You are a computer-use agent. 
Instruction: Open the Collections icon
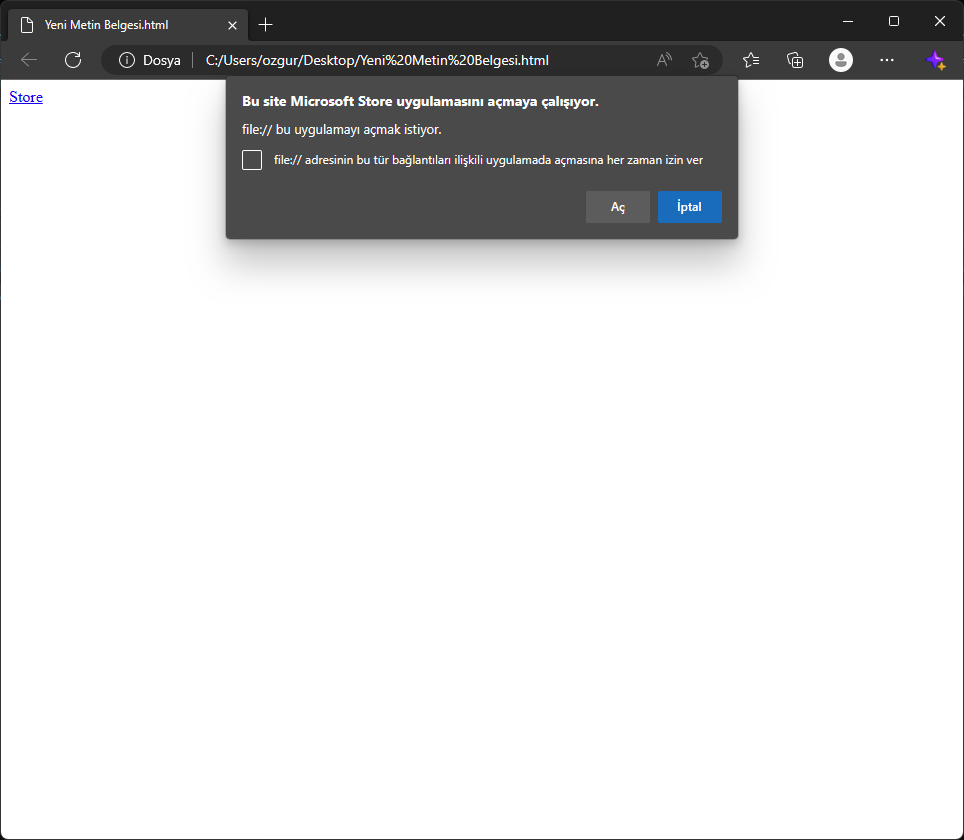point(795,60)
